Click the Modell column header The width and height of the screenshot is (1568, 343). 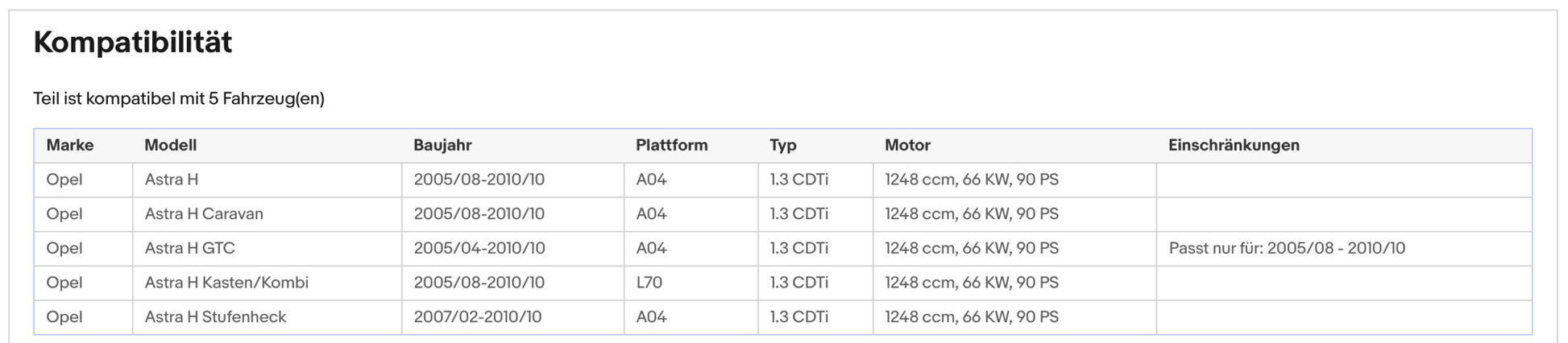(170, 145)
